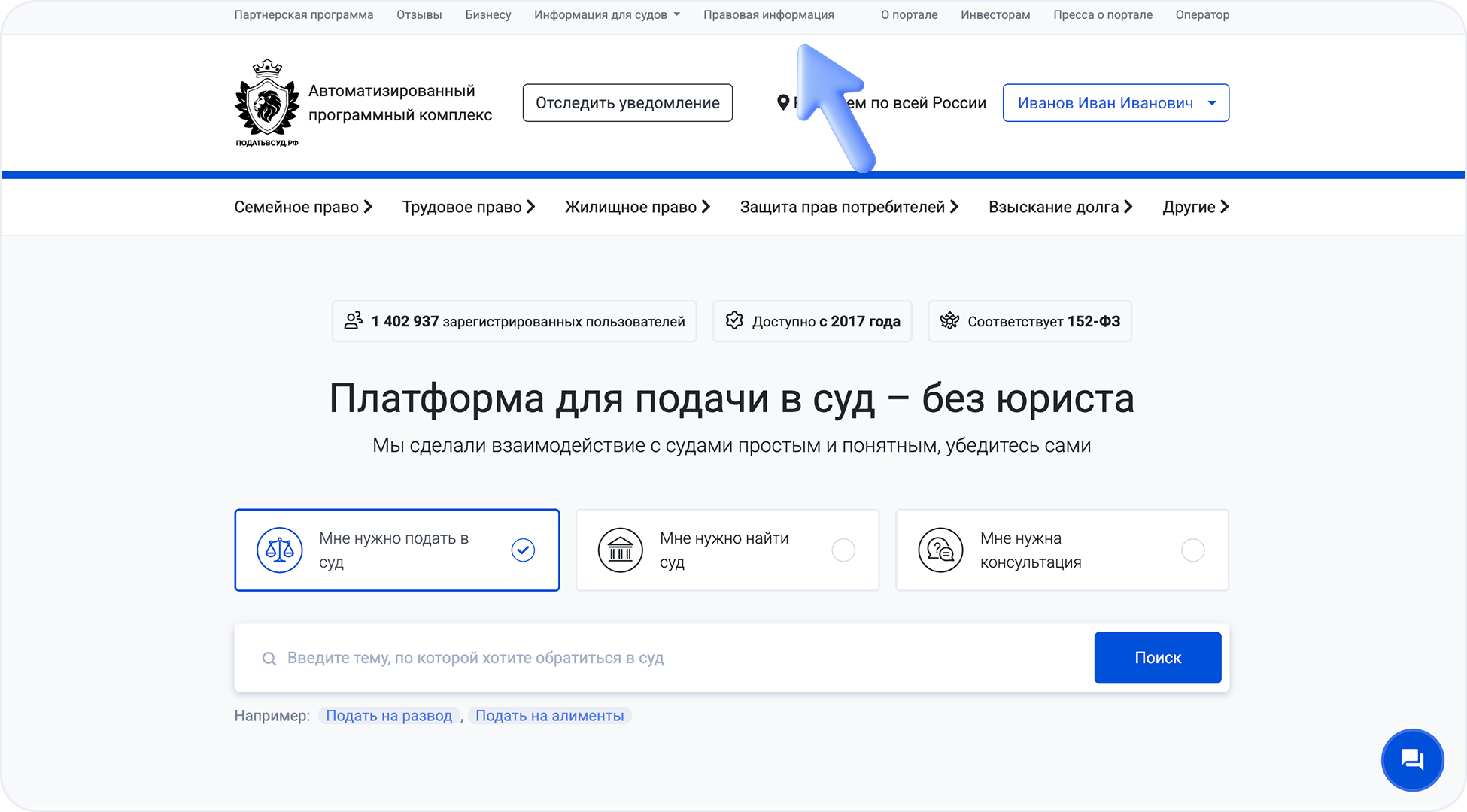Click the consultation speech bubbles icon
1467x812 pixels.
pos(940,550)
